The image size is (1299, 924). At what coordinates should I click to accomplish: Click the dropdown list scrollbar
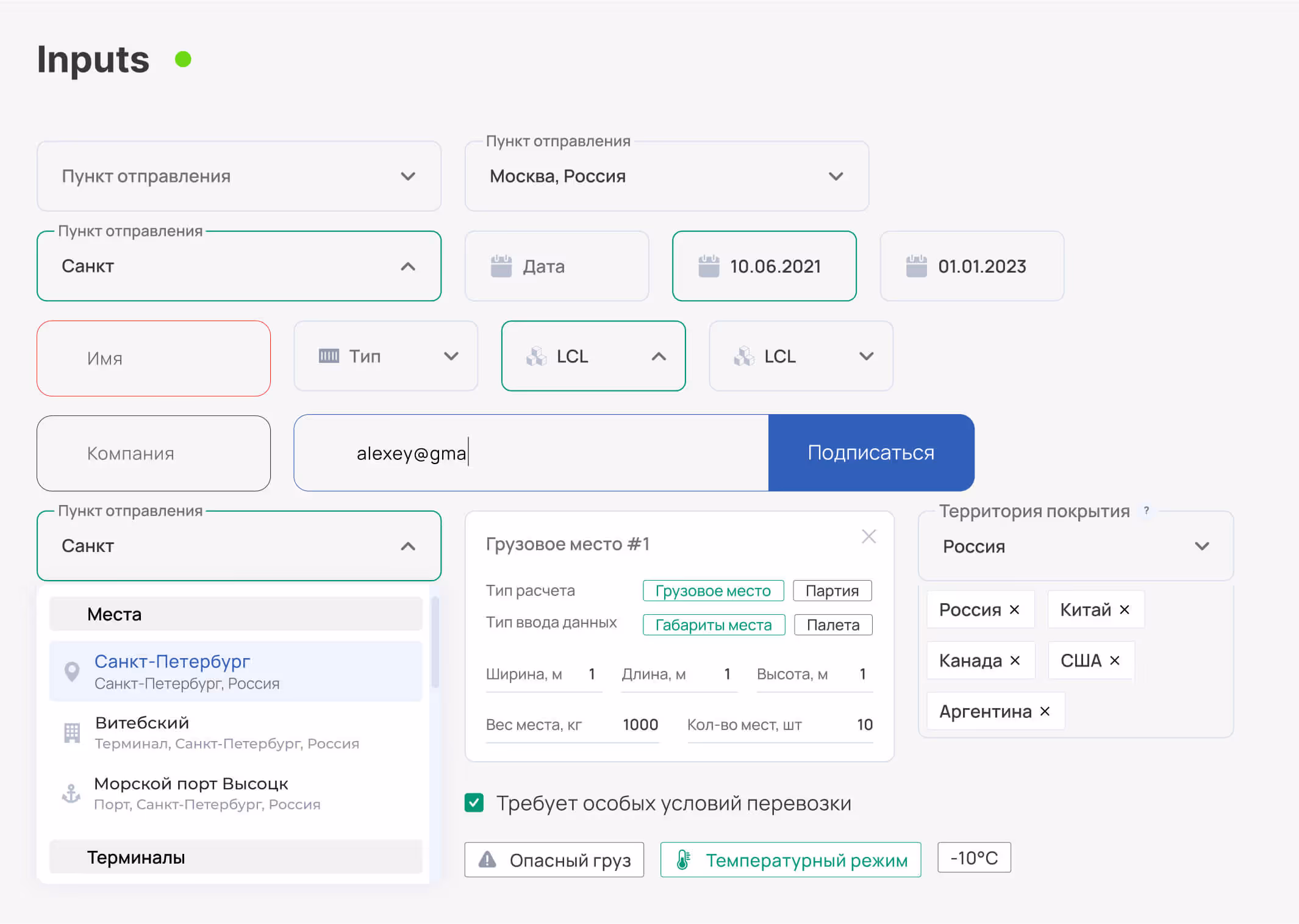click(435, 643)
